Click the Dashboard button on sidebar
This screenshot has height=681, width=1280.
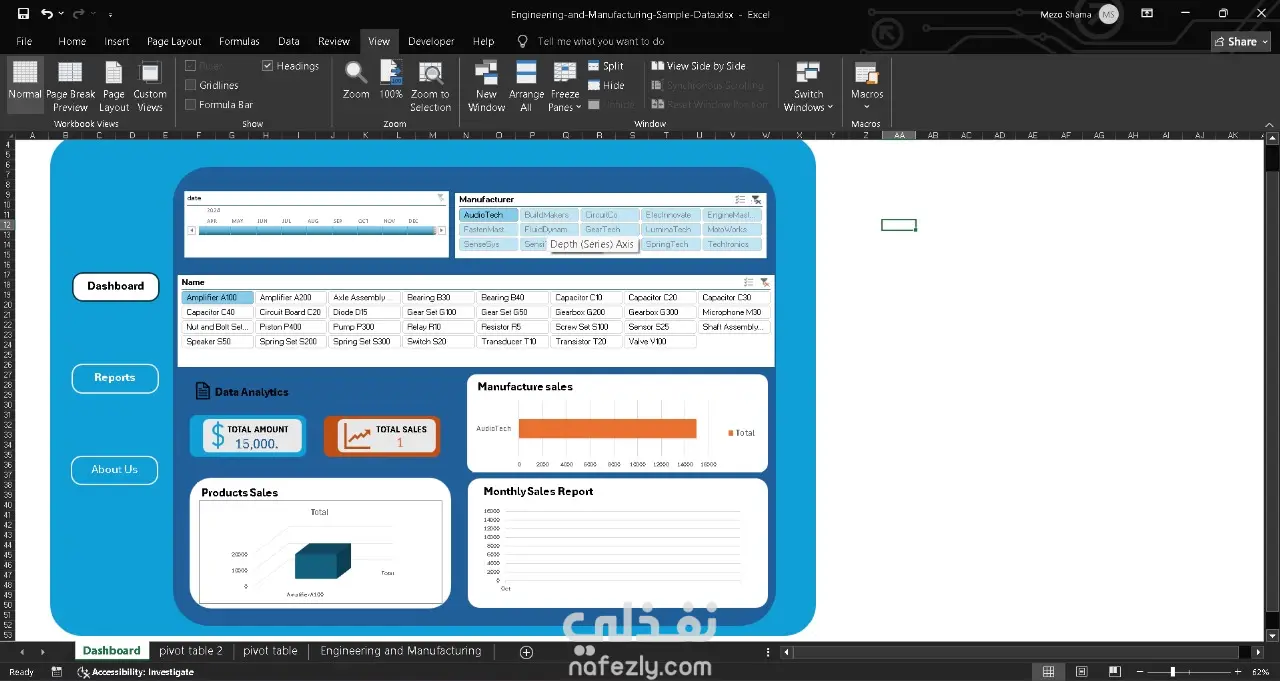[116, 286]
